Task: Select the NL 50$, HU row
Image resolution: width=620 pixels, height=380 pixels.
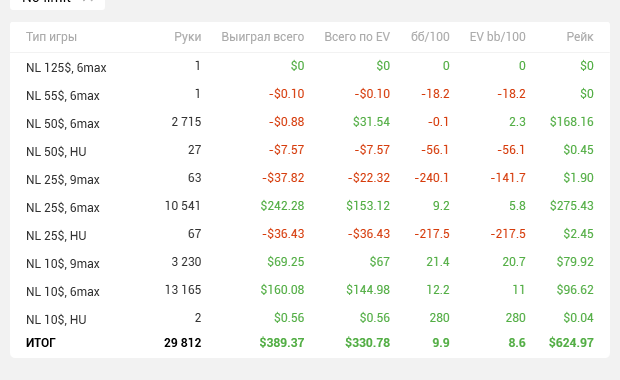Action: (x=310, y=151)
